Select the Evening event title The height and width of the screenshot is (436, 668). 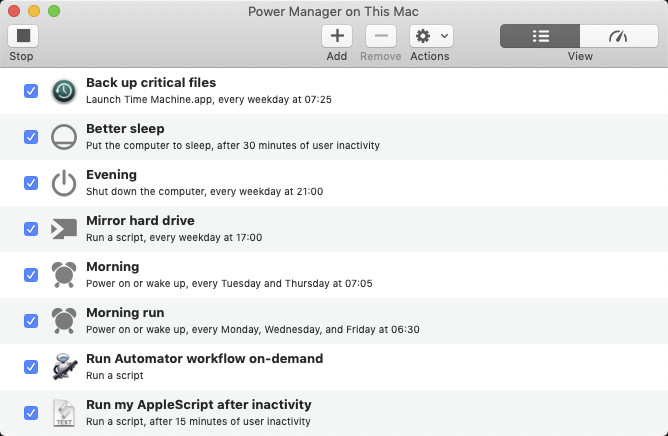(x=111, y=175)
